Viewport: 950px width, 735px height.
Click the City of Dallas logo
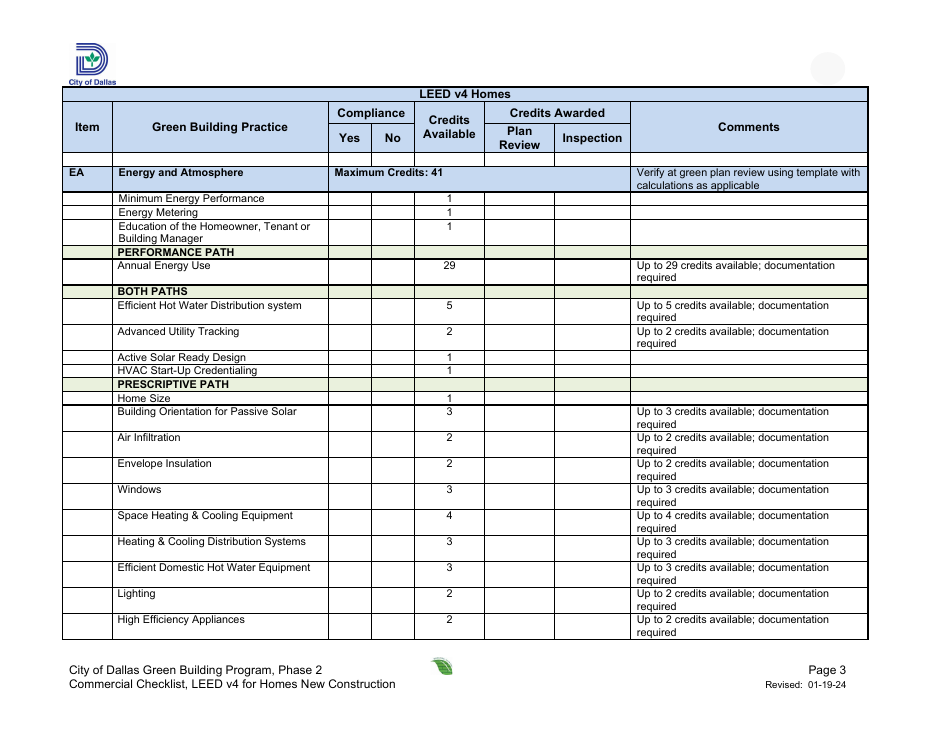tap(91, 60)
